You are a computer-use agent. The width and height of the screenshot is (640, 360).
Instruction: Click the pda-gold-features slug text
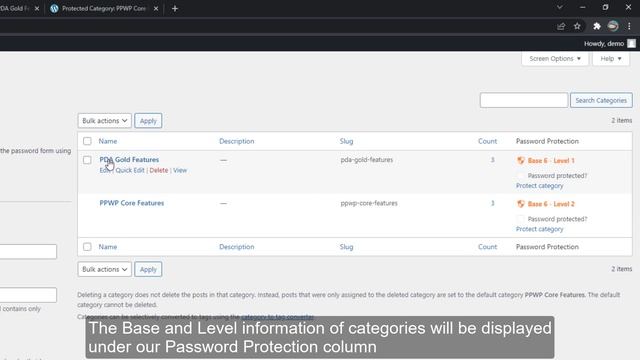click(367, 160)
